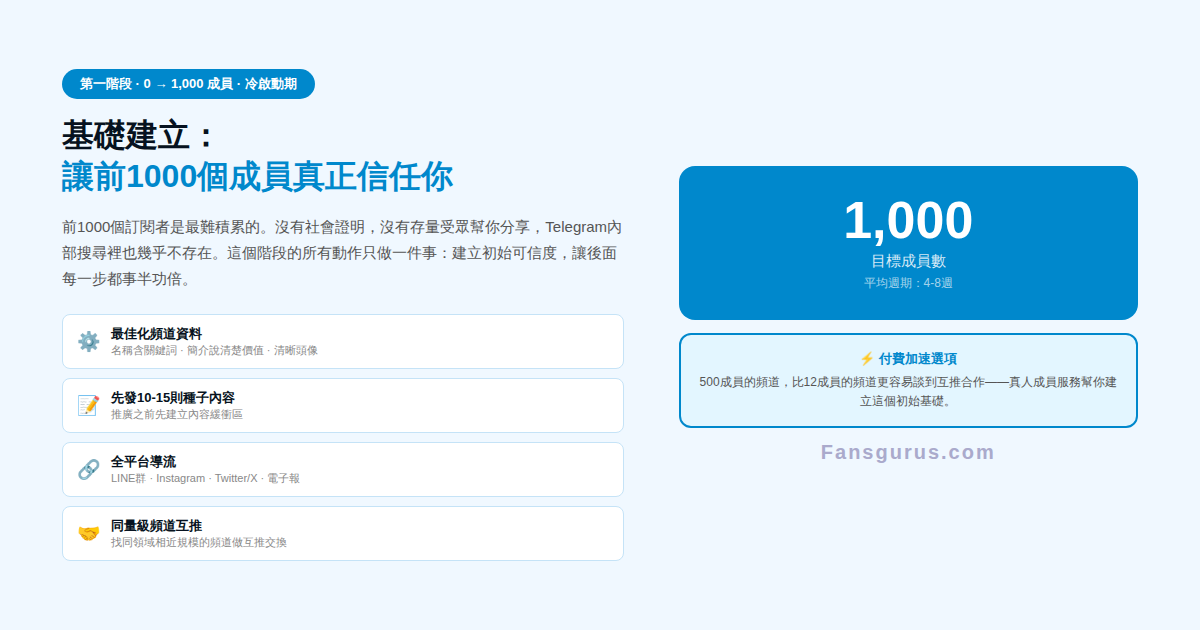This screenshot has width=1200, height=630.
Task: Select the 最佳化頻道資料 checklist item
Action: 343,341
